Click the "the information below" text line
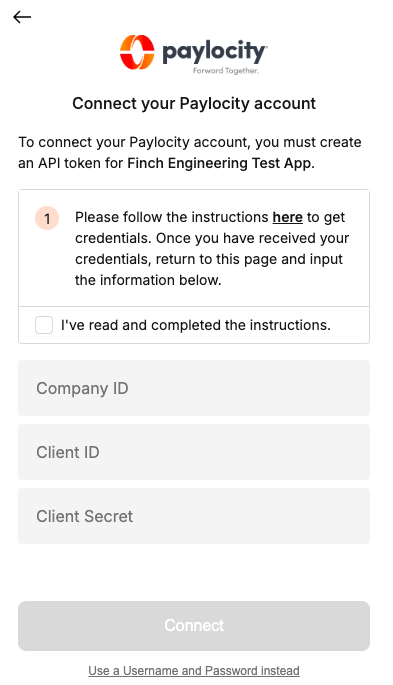Screen dimensions: 393x685 pos(148,280)
